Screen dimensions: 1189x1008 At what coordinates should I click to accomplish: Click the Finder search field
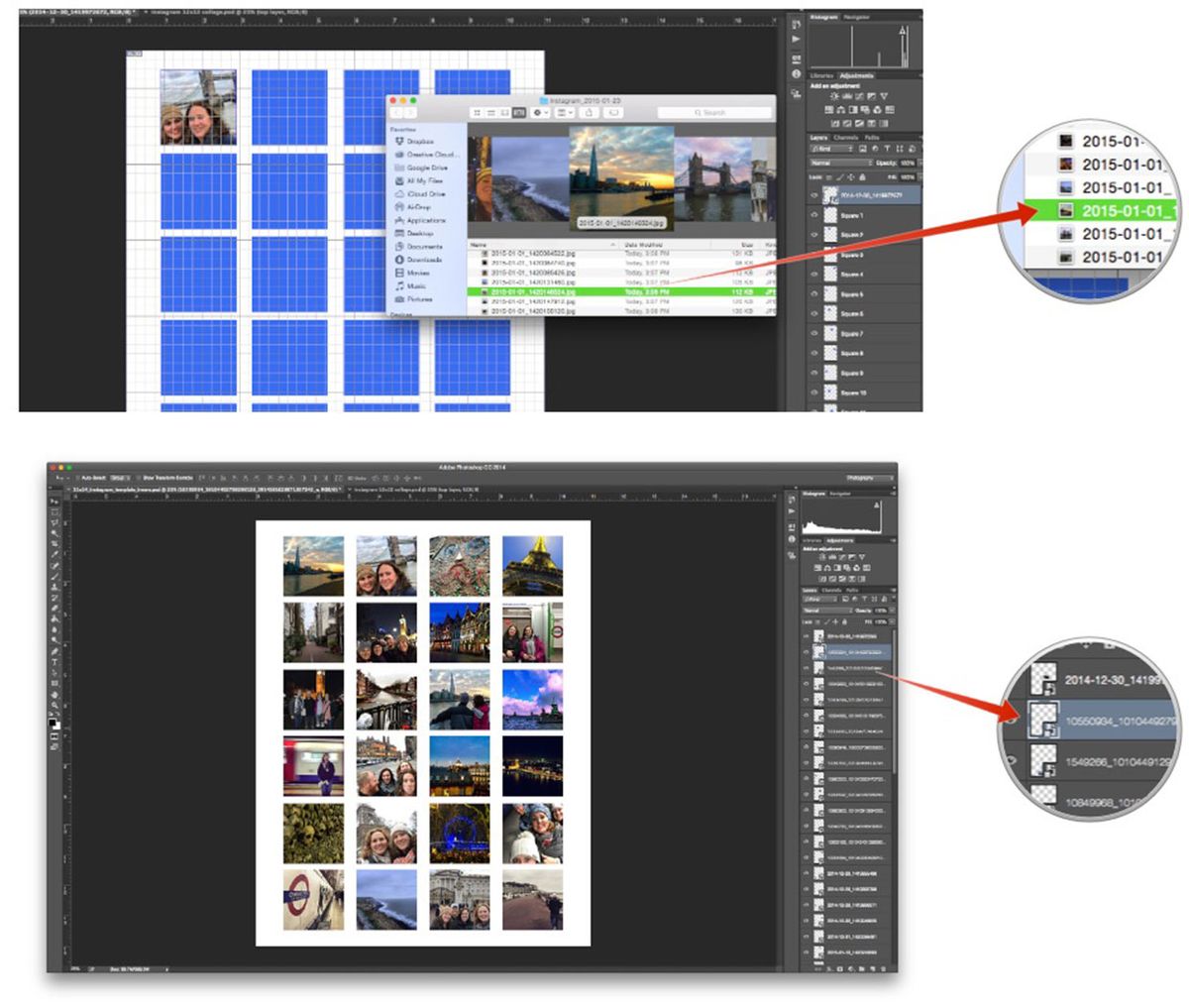point(713,113)
